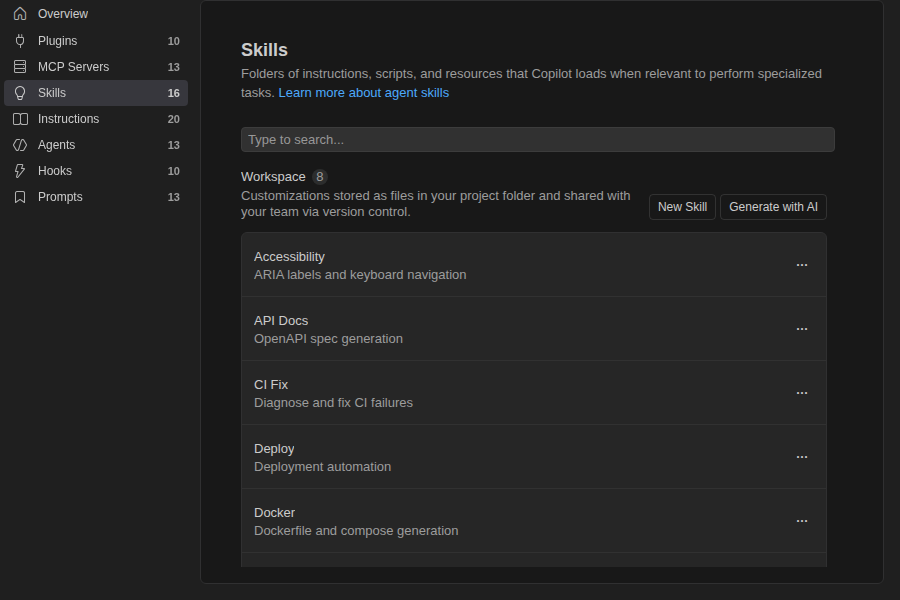Viewport: 900px width, 600px height.
Task: Click the Prompts bookmark icon
Action: point(20,197)
